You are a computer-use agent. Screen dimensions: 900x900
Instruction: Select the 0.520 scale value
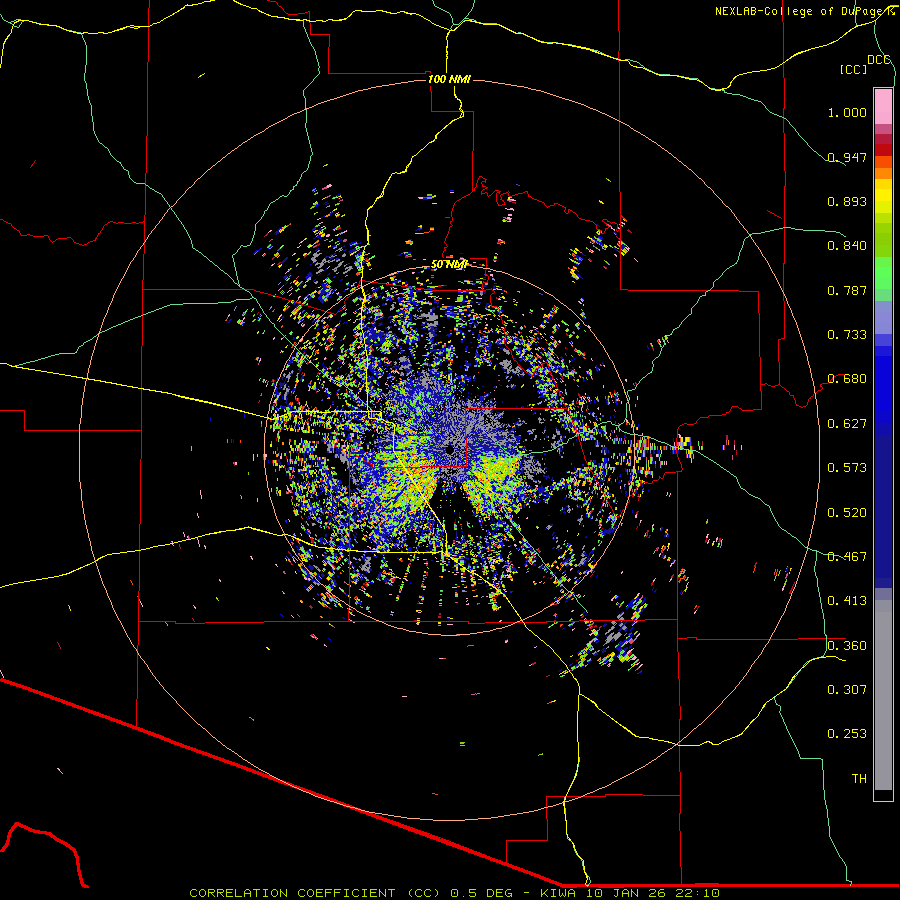pyautogui.click(x=847, y=513)
